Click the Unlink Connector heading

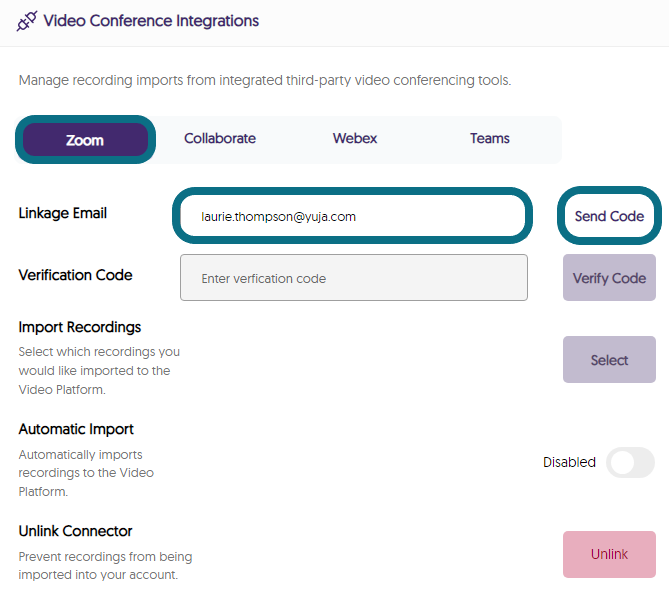pos(75,531)
